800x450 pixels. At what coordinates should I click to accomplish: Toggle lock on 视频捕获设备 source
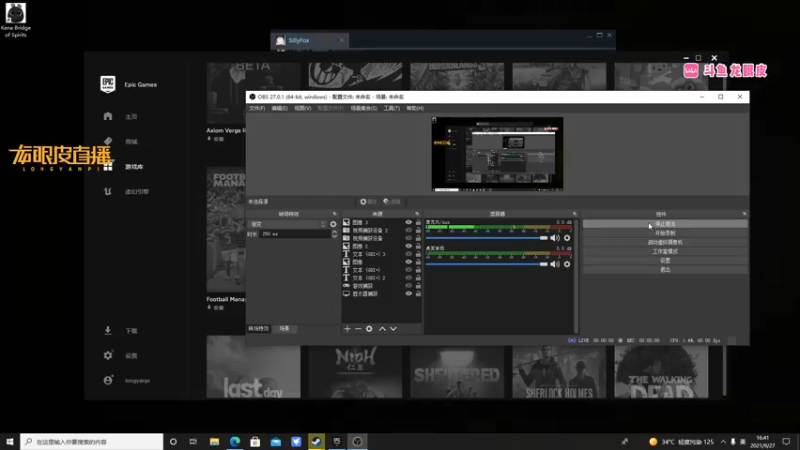pyautogui.click(x=418, y=238)
